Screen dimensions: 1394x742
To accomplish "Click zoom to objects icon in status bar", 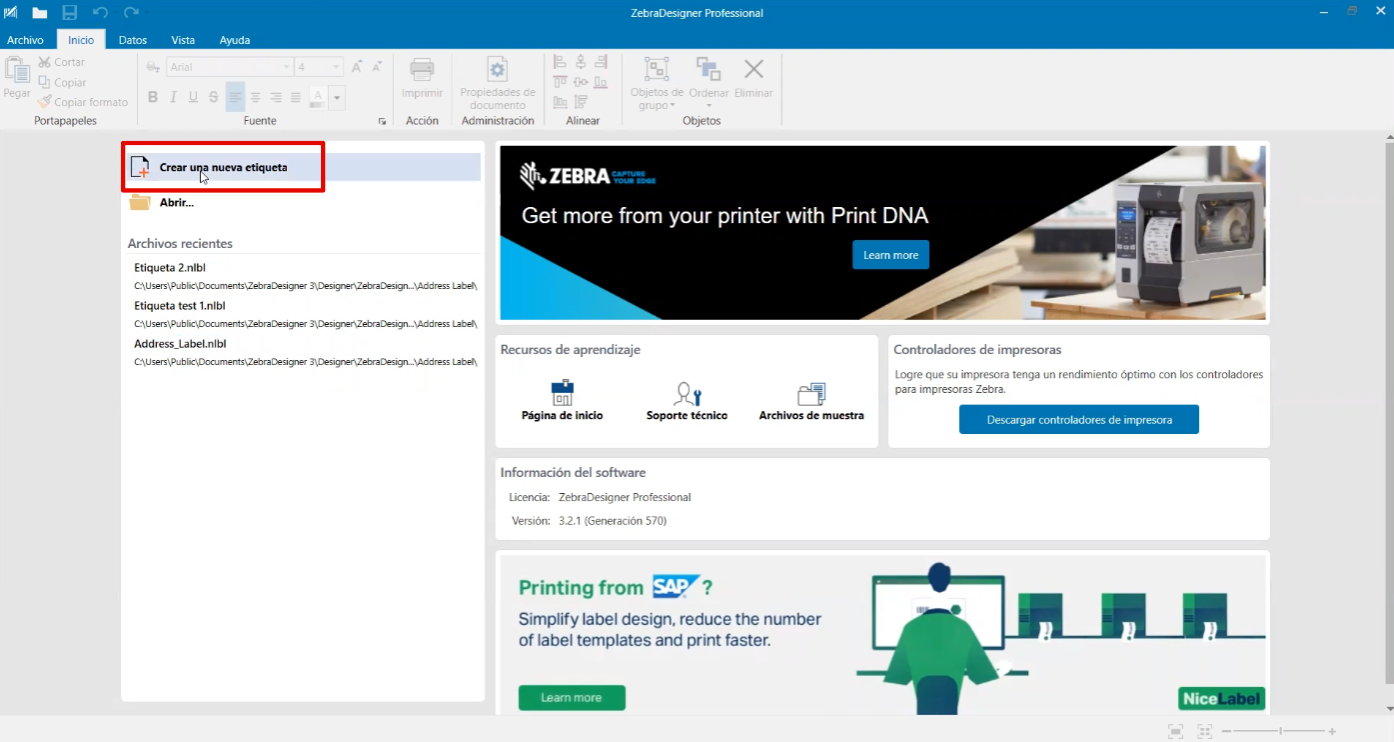I will pyautogui.click(x=1205, y=732).
